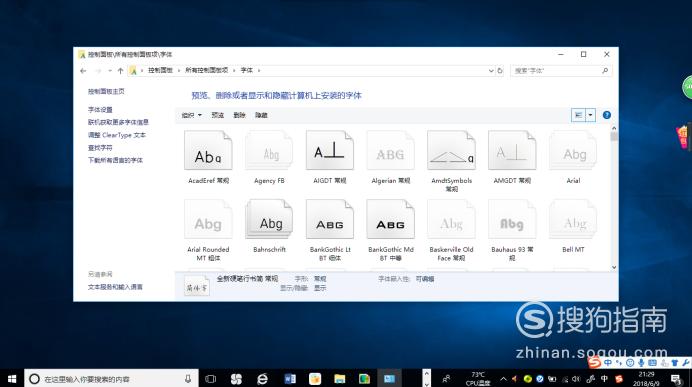Open 查找字符 sidebar link
The image size is (692, 387).
pos(100,148)
